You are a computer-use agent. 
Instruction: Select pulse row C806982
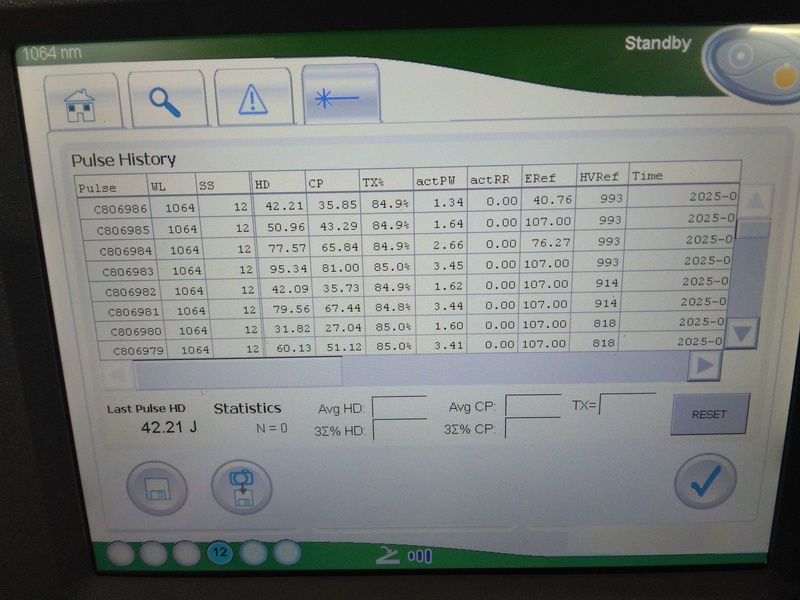pyautogui.click(x=410, y=286)
